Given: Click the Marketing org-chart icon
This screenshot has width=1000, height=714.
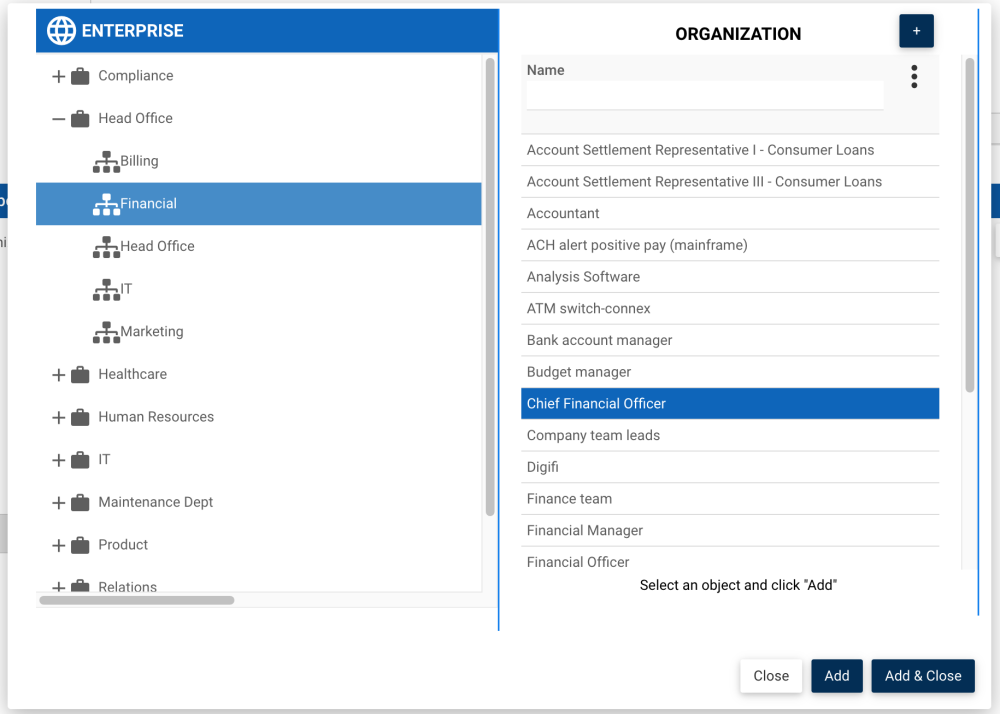Looking at the screenshot, I should 106,332.
